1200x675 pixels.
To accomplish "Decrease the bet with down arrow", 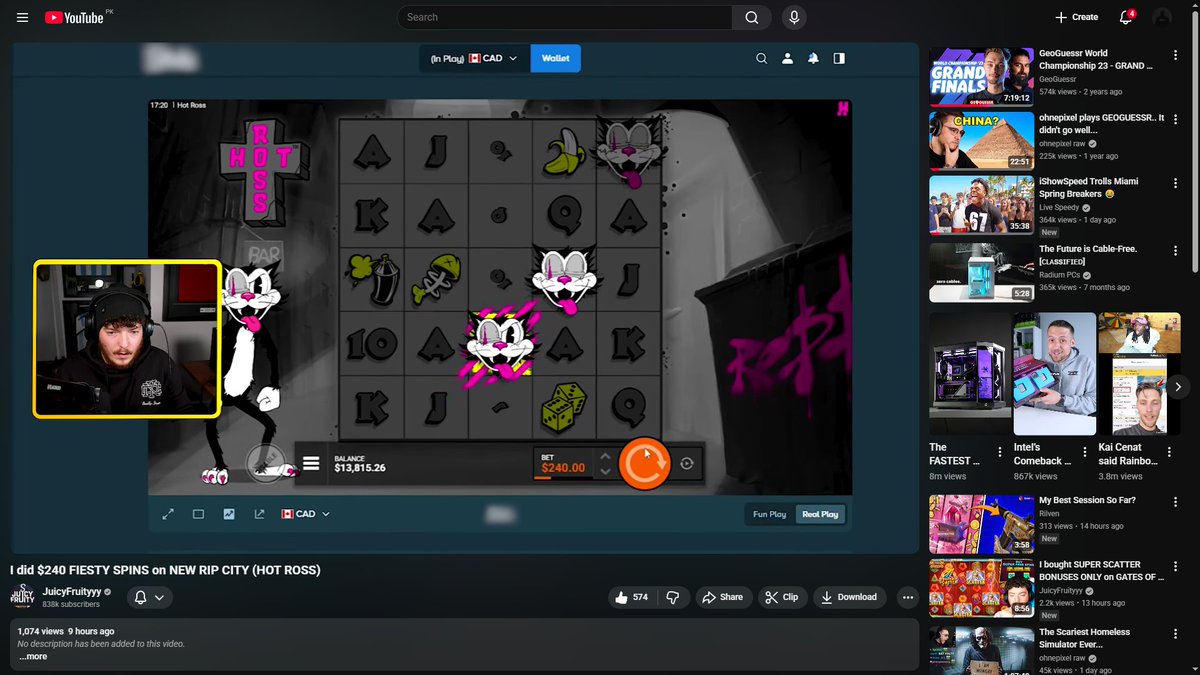I will 603,471.
